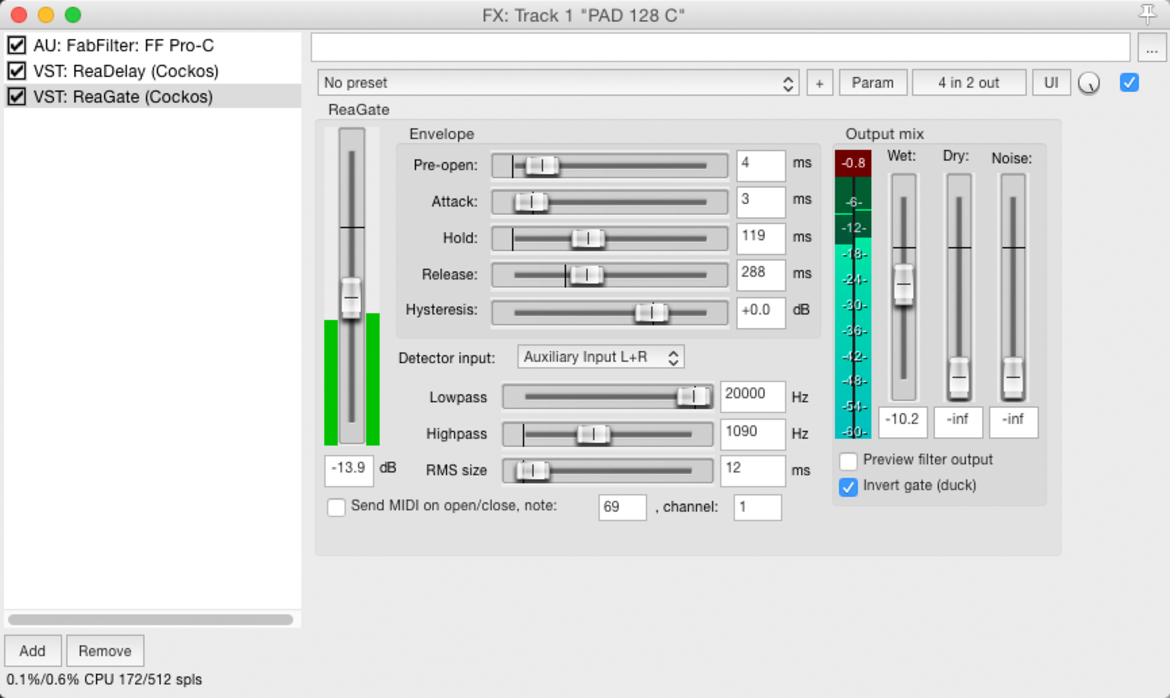Click the Highpass frequency field showing 1090
The width and height of the screenshot is (1170, 698).
coord(752,434)
